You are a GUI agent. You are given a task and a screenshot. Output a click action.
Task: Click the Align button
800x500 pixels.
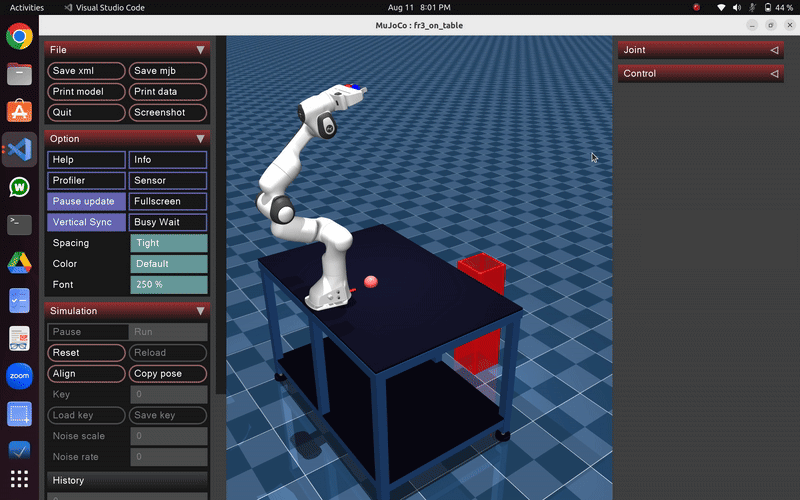pos(86,374)
